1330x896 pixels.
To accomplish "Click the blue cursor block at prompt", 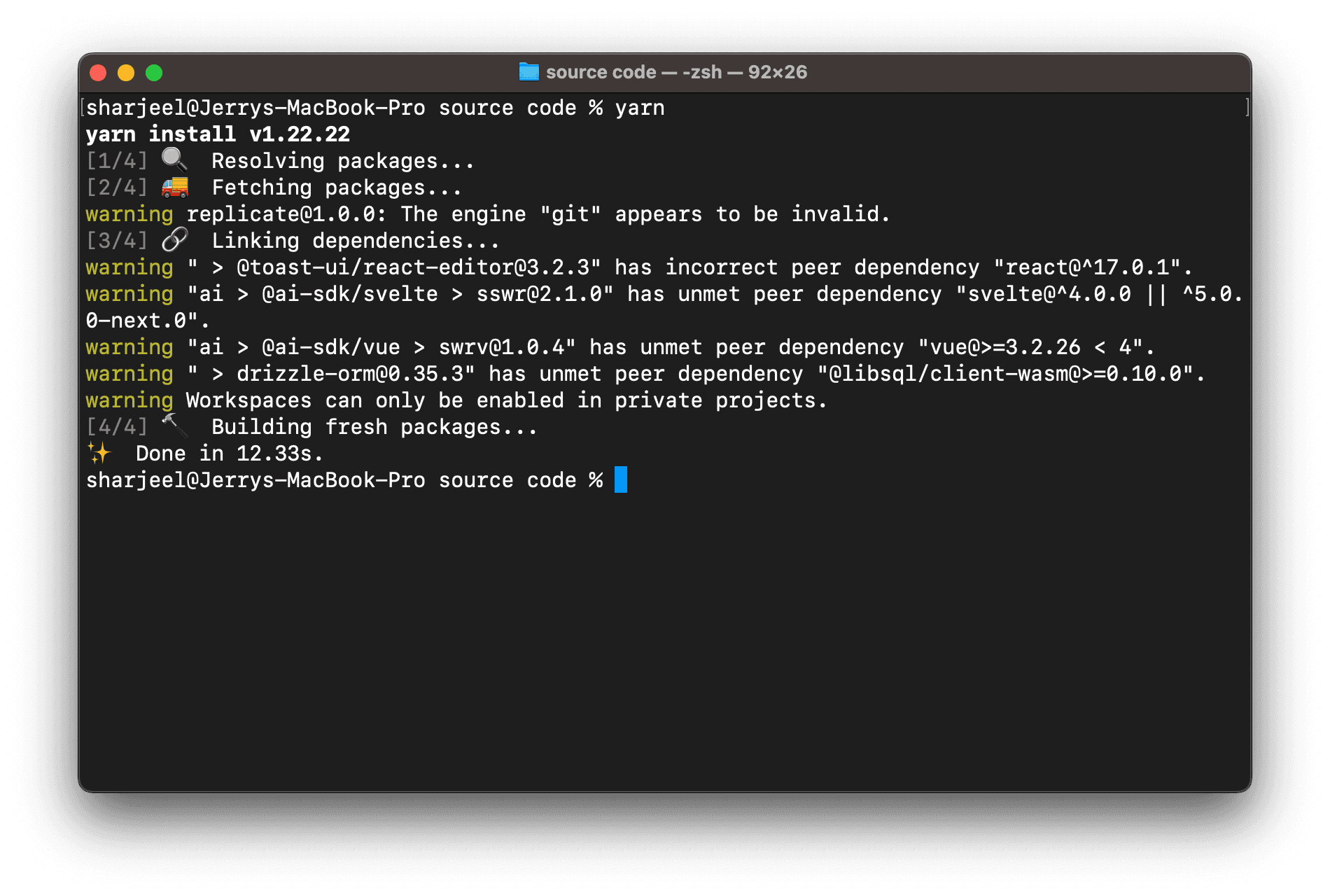I will 621,479.
